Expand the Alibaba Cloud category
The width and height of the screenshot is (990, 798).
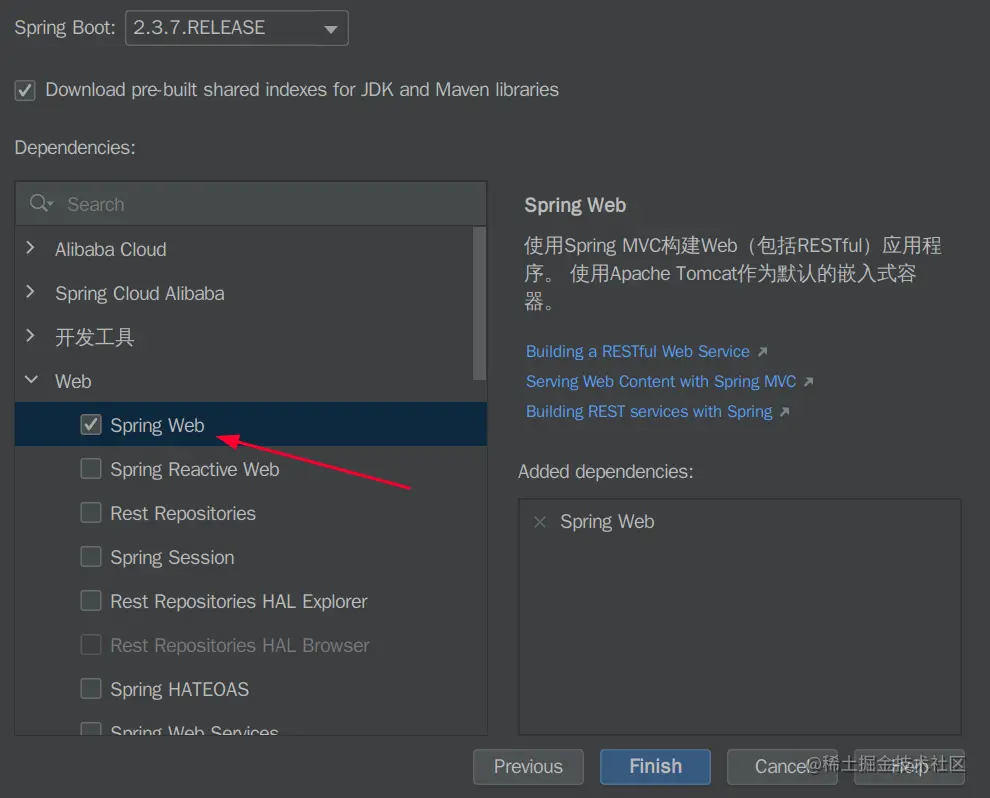30,248
